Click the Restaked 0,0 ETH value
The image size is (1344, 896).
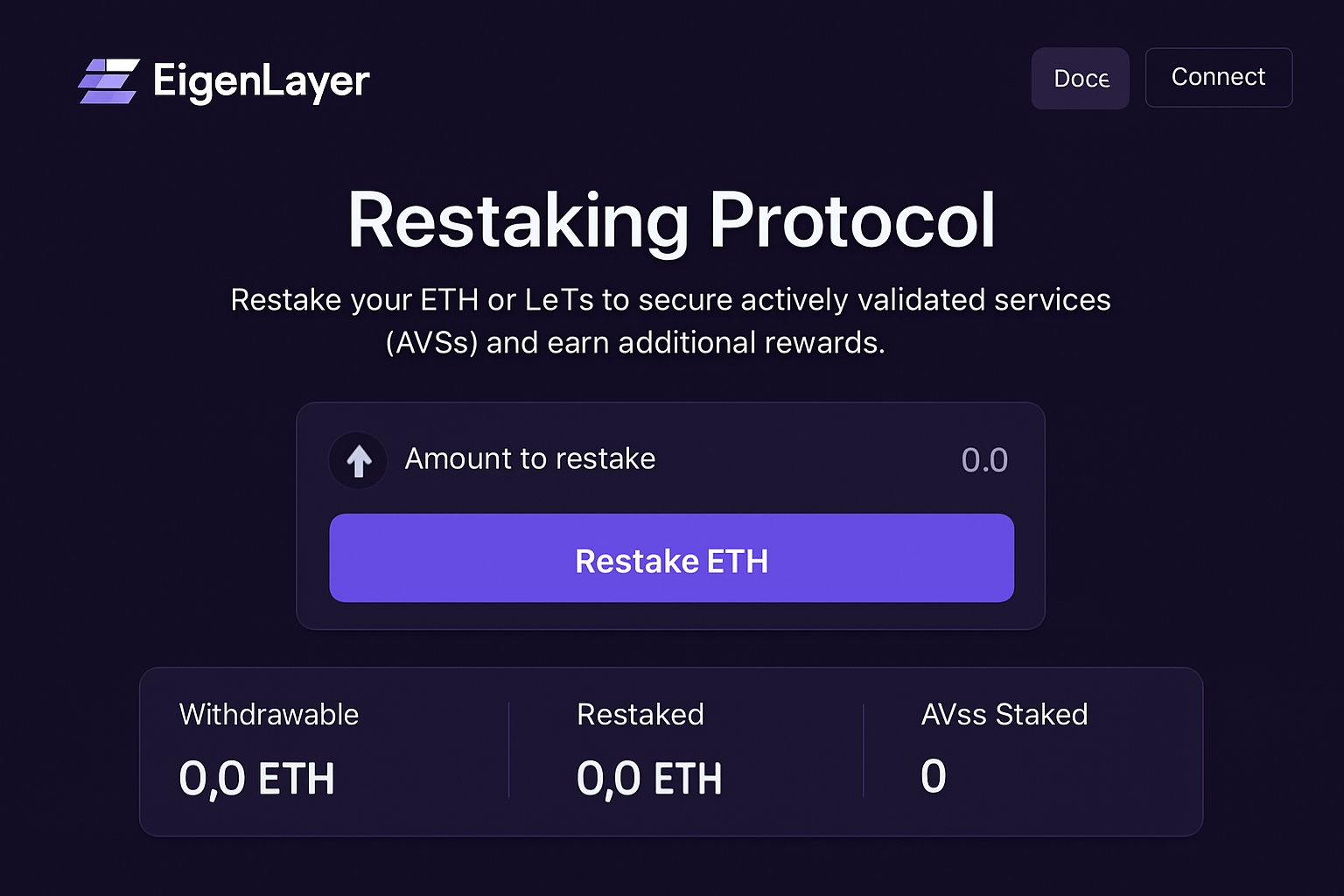pos(649,777)
